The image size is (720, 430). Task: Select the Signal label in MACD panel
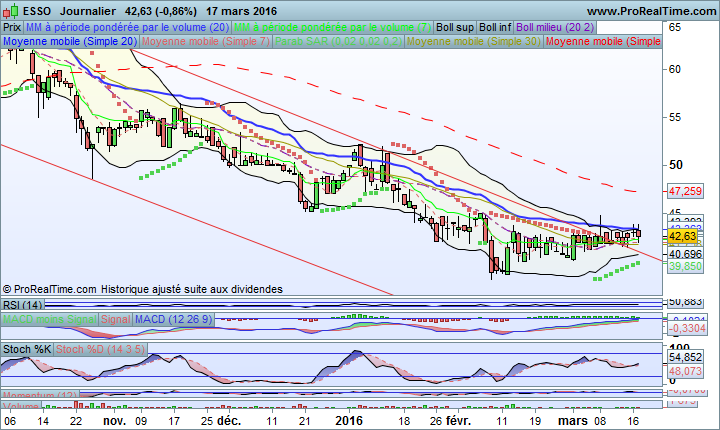[116, 319]
